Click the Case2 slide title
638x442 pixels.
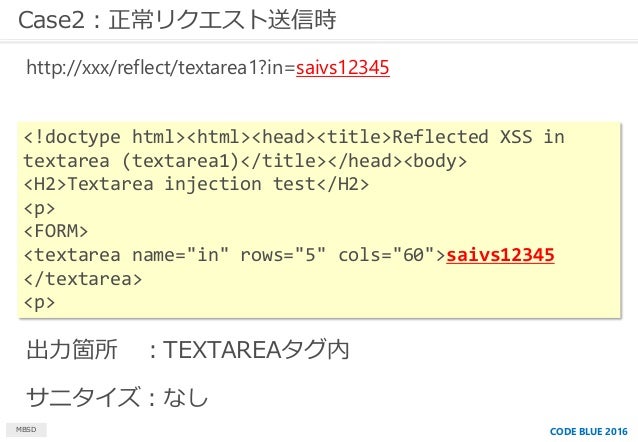(177, 20)
